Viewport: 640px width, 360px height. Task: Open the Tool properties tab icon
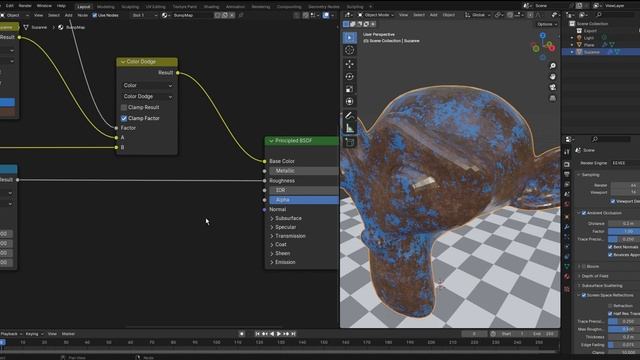pos(567,152)
